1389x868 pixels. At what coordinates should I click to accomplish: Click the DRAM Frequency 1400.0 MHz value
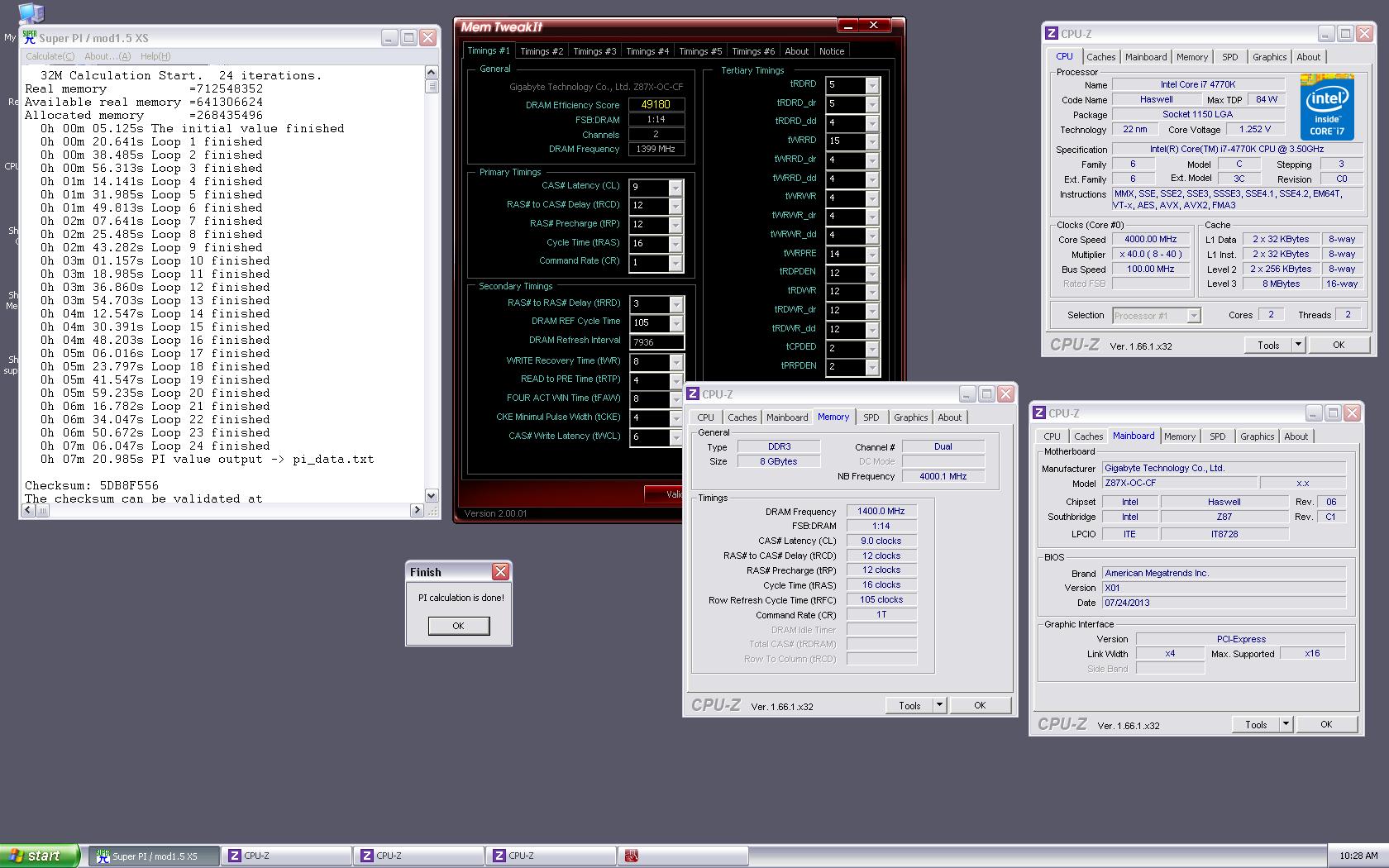point(881,512)
